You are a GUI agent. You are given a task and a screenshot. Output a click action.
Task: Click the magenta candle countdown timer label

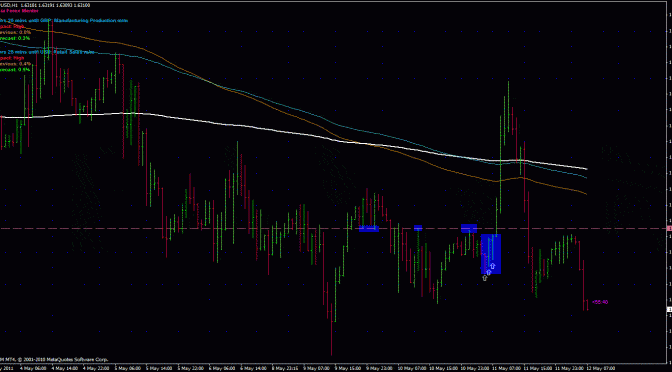tap(600, 302)
